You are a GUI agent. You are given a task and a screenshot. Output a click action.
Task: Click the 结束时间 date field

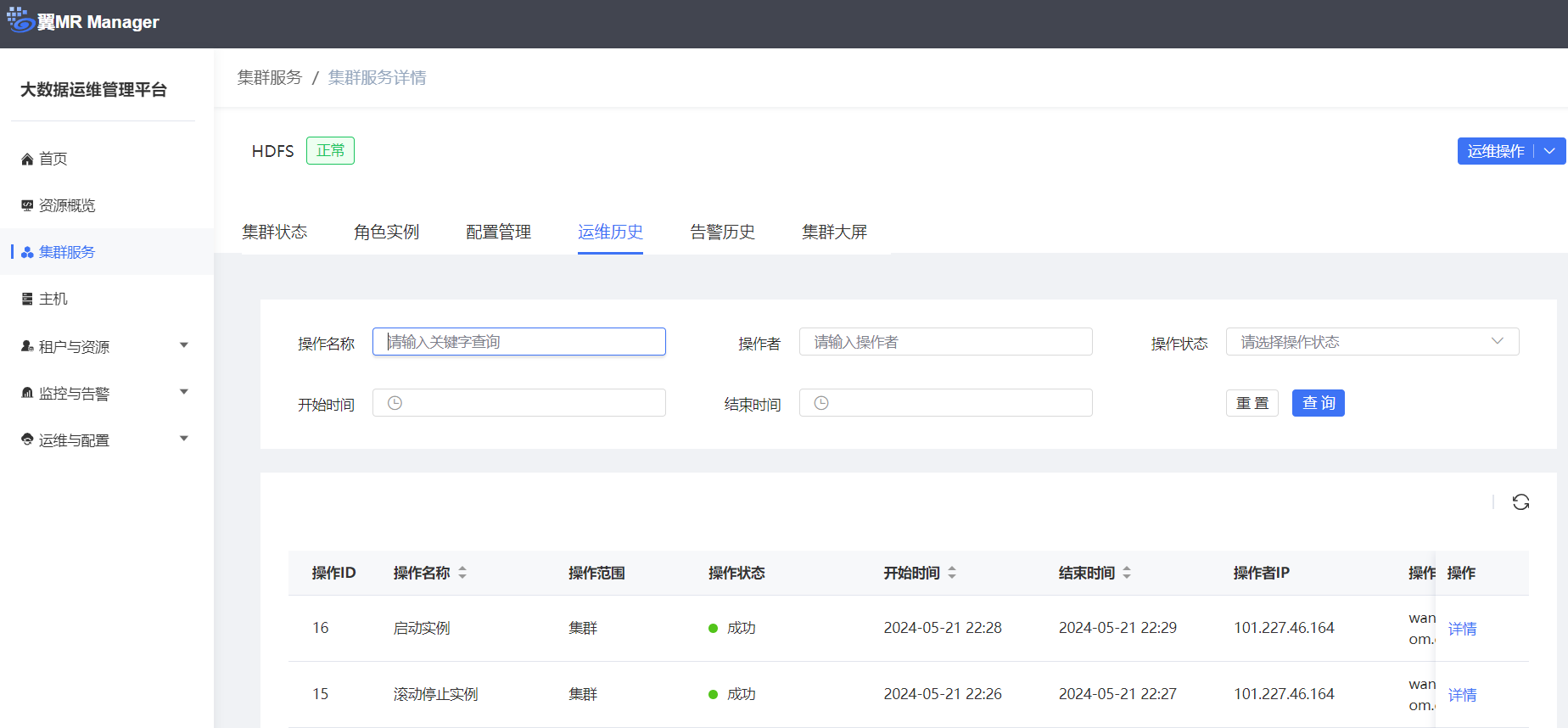[946, 403]
